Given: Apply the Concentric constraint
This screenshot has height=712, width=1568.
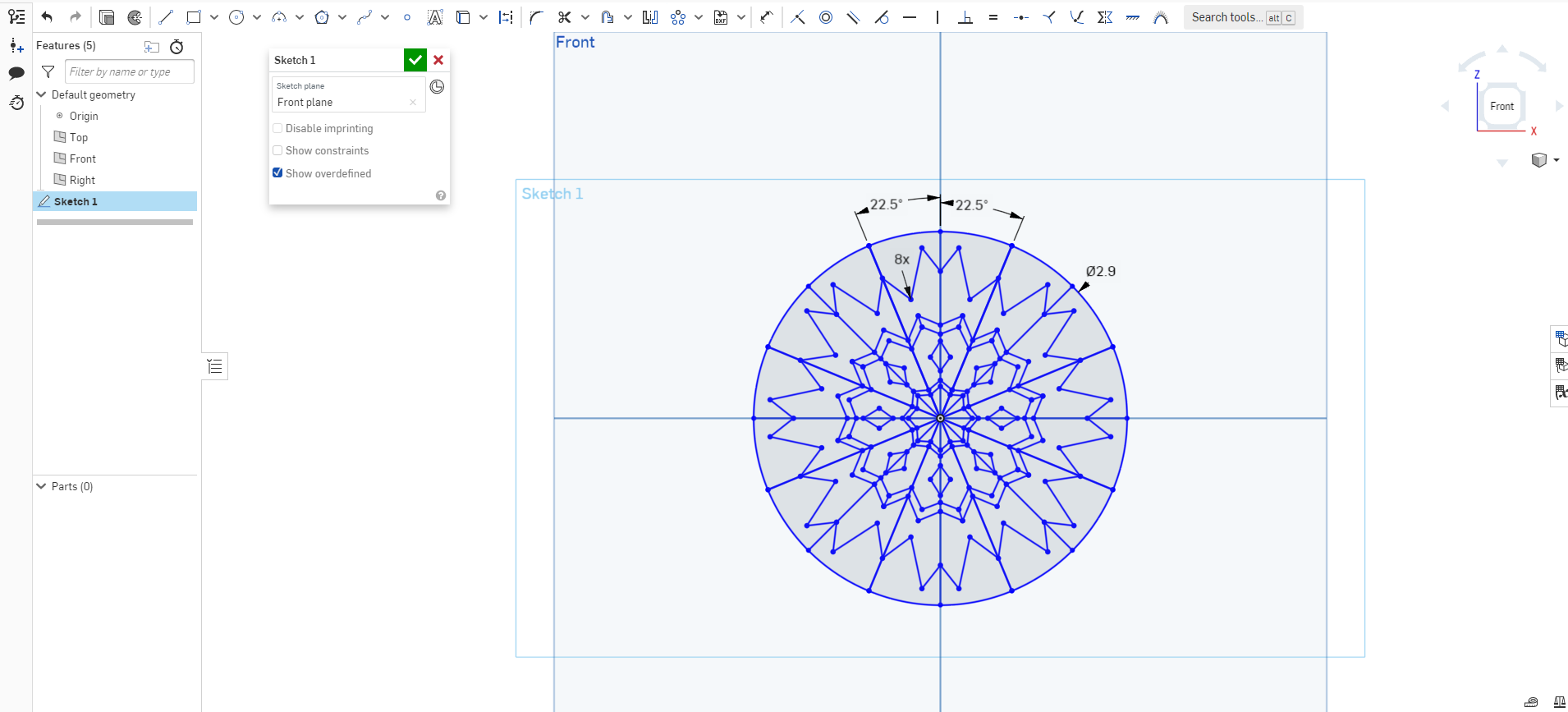Looking at the screenshot, I should (x=826, y=17).
